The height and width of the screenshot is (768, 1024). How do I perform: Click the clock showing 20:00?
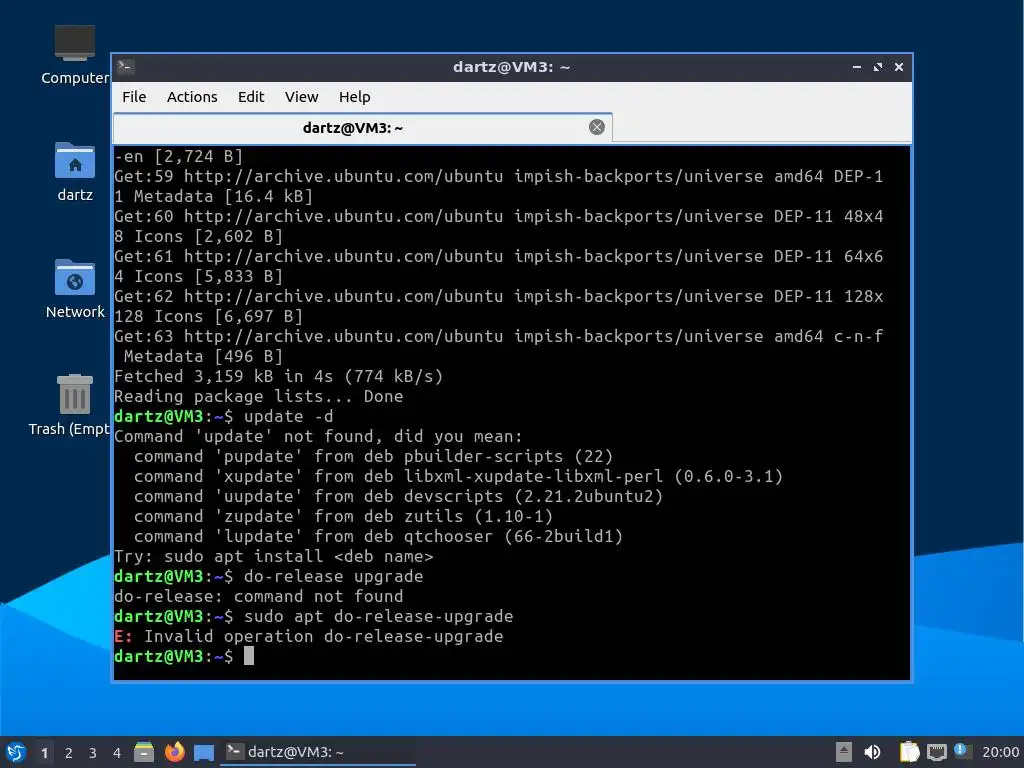point(1000,752)
